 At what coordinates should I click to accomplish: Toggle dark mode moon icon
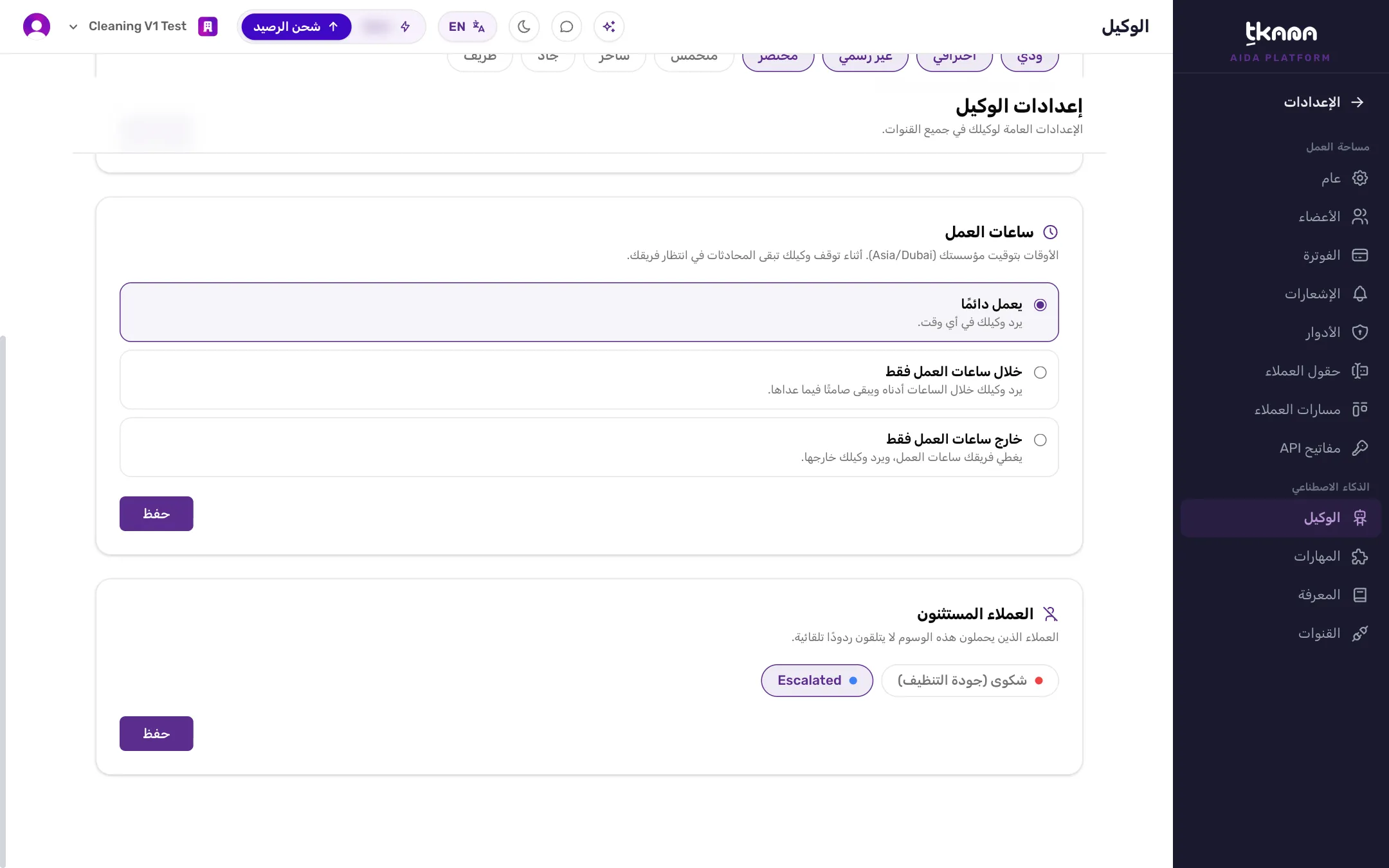(524, 27)
